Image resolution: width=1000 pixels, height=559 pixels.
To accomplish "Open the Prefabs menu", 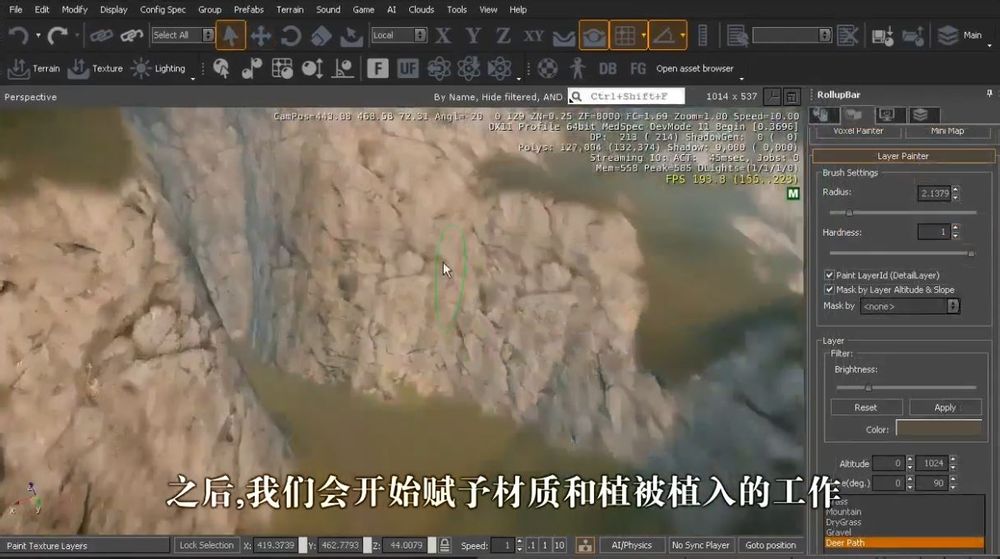I will coord(249,10).
